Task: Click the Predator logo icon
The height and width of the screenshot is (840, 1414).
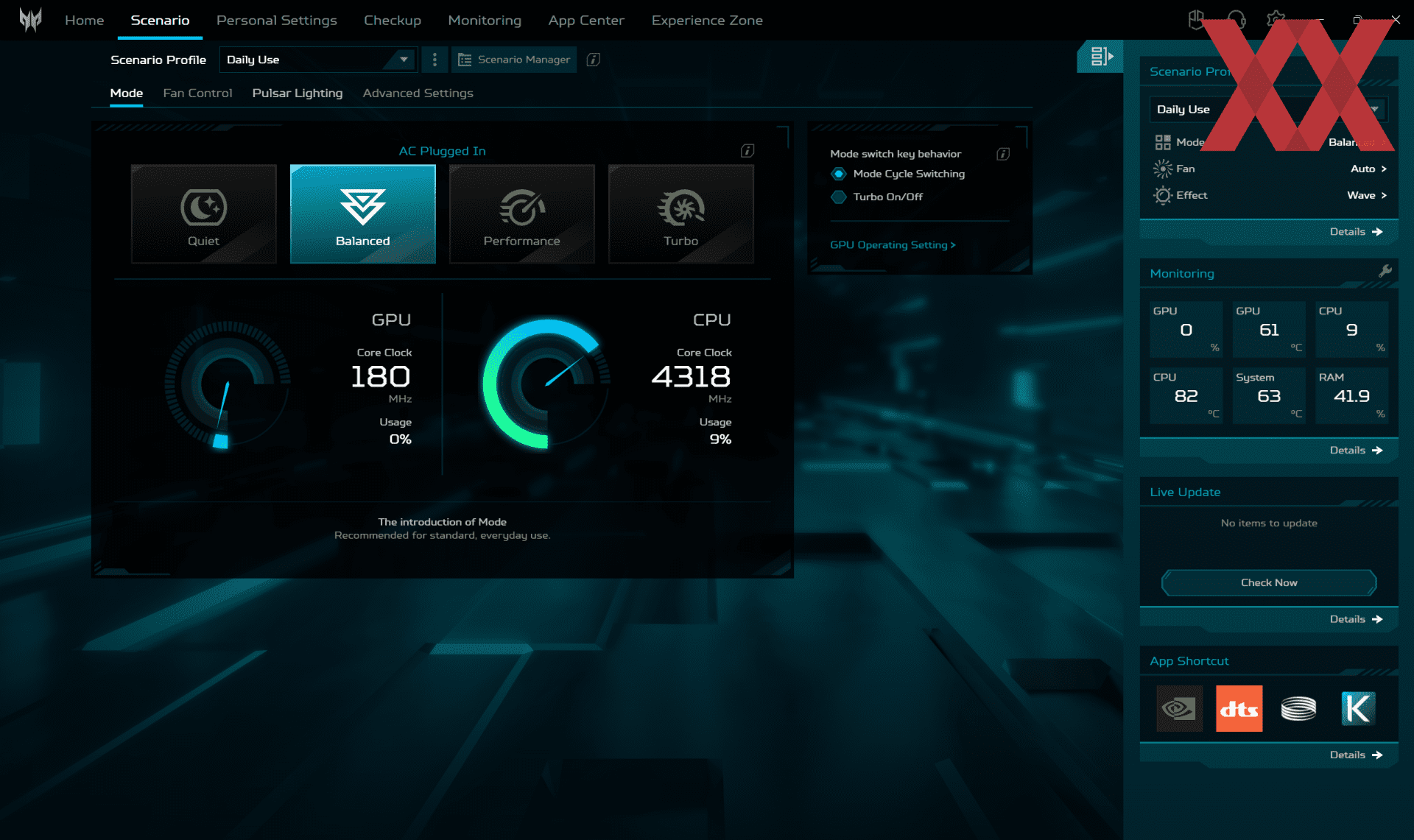Action: [x=30, y=20]
